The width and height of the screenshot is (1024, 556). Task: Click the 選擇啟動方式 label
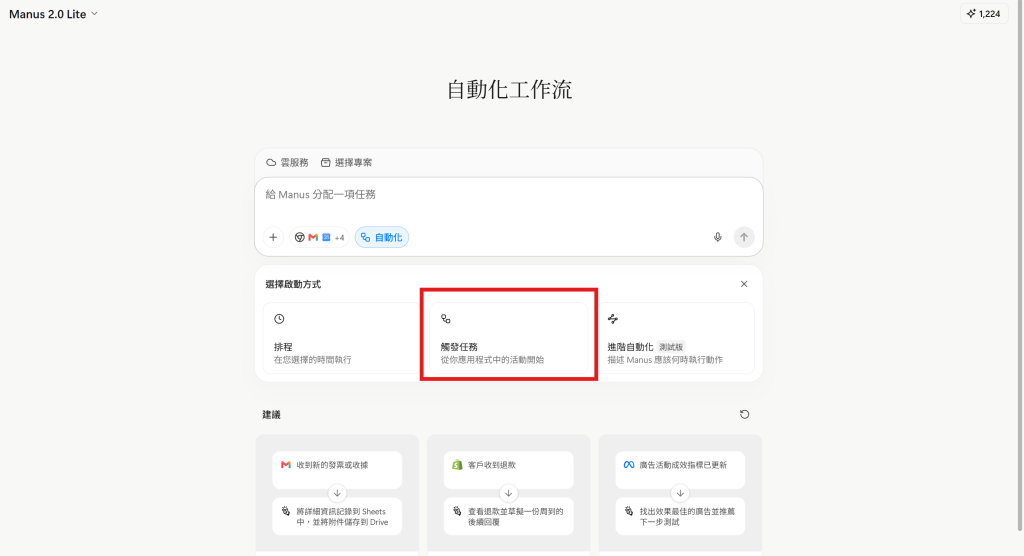(293, 284)
